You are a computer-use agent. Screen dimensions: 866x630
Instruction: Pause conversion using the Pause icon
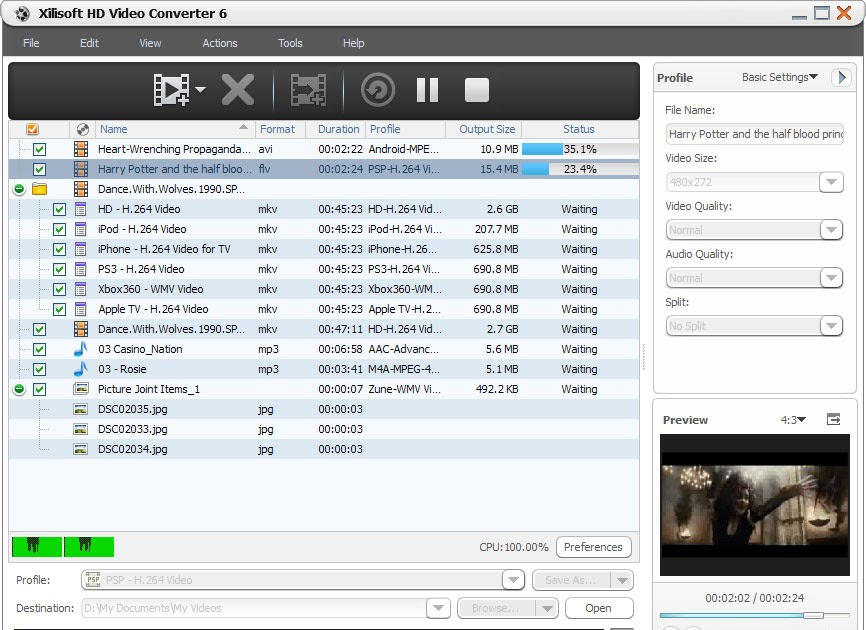click(x=427, y=90)
